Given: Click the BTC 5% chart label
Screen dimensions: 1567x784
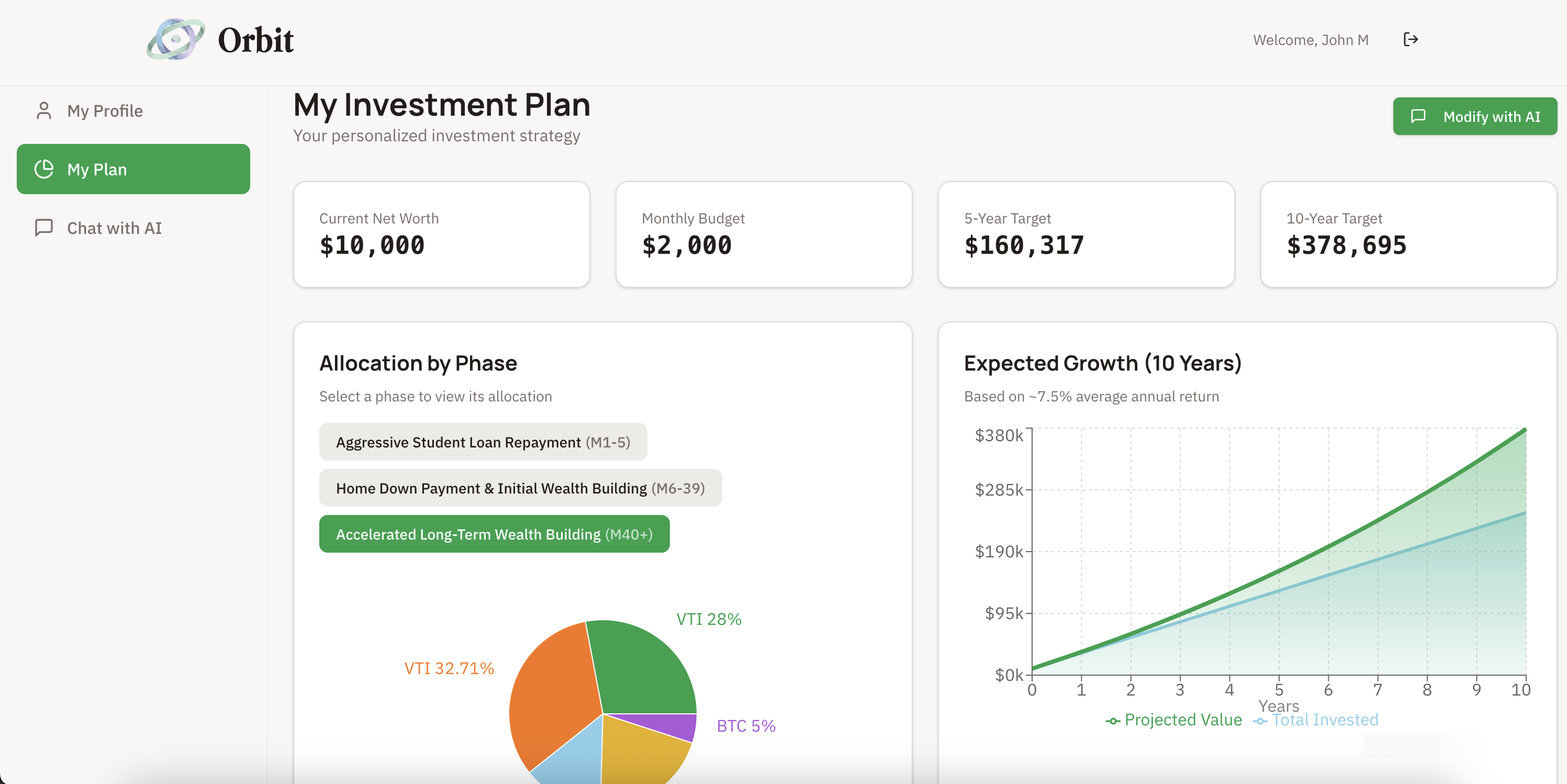Looking at the screenshot, I should click(746, 725).
